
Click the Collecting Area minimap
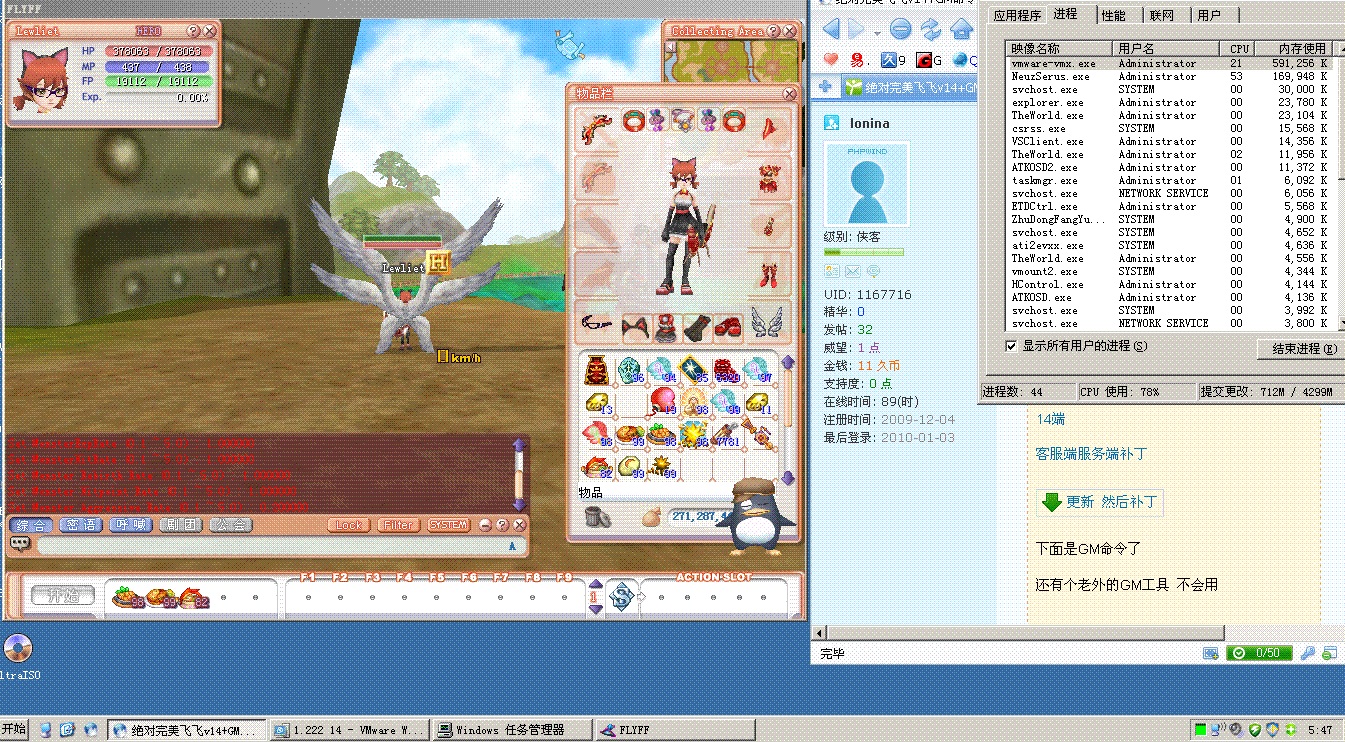[733, 61]
